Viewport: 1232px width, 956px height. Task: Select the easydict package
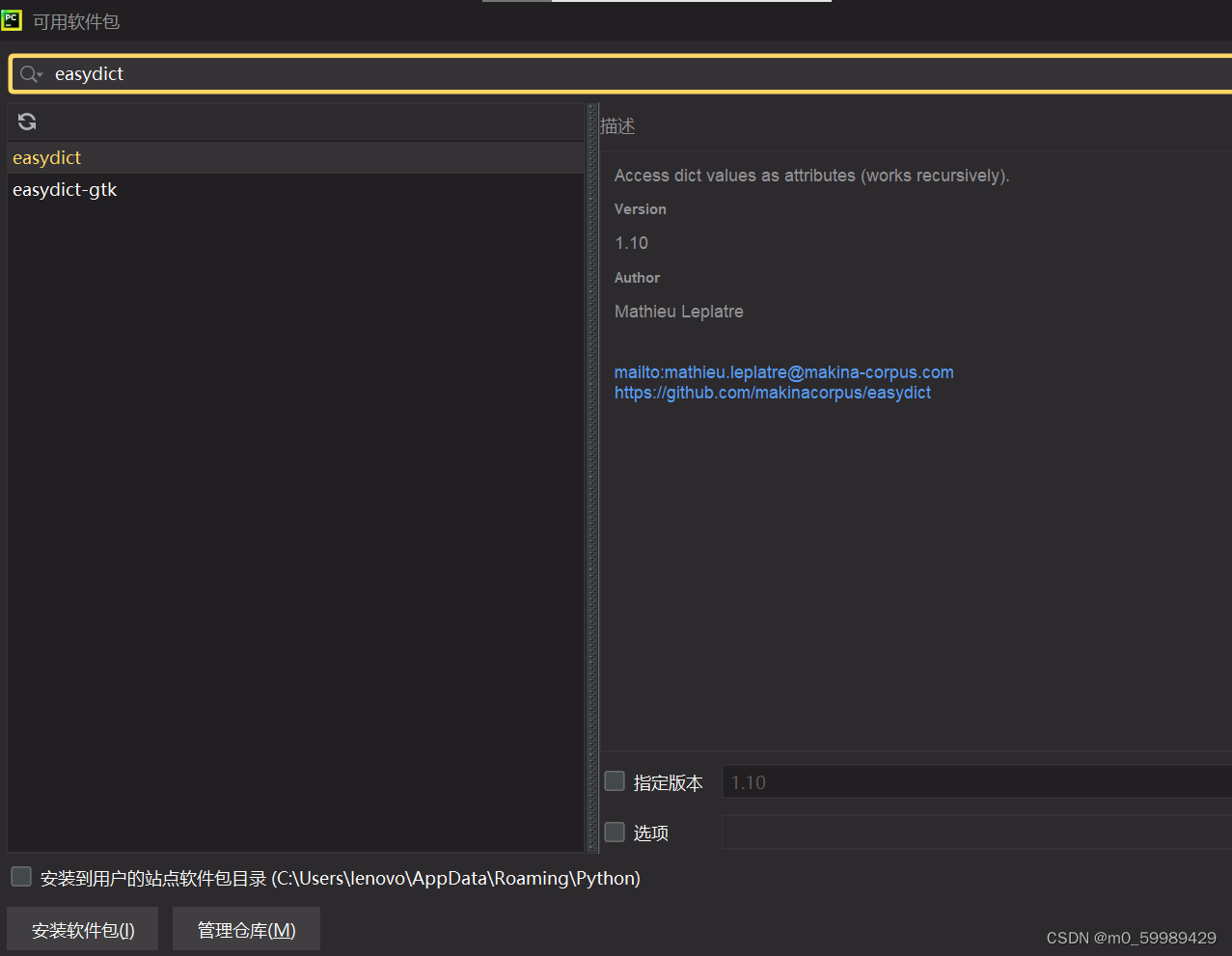click(46, 157)
